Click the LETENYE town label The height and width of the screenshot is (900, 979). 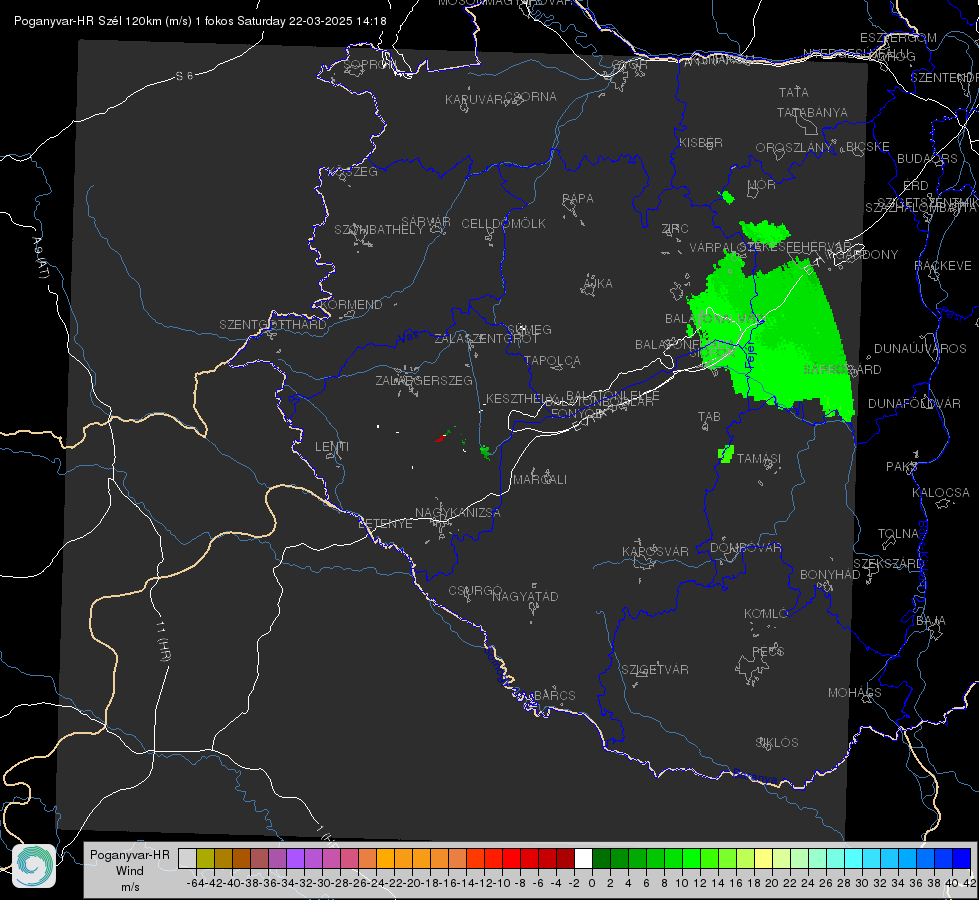(385, 524)
